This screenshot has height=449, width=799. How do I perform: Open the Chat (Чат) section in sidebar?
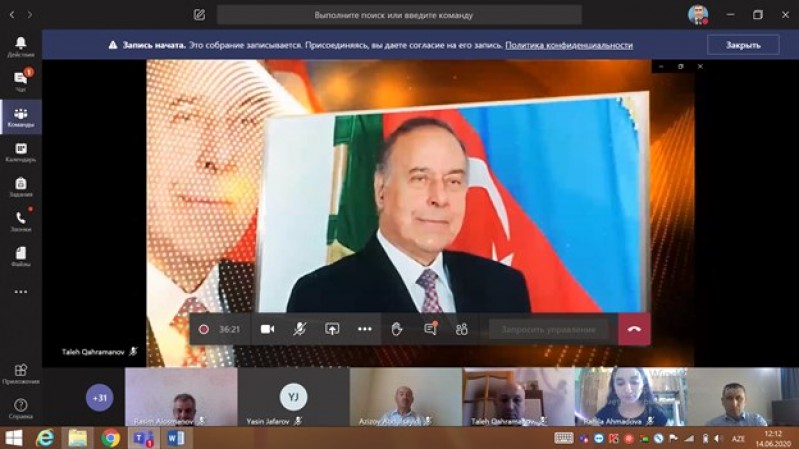point(20,80)
